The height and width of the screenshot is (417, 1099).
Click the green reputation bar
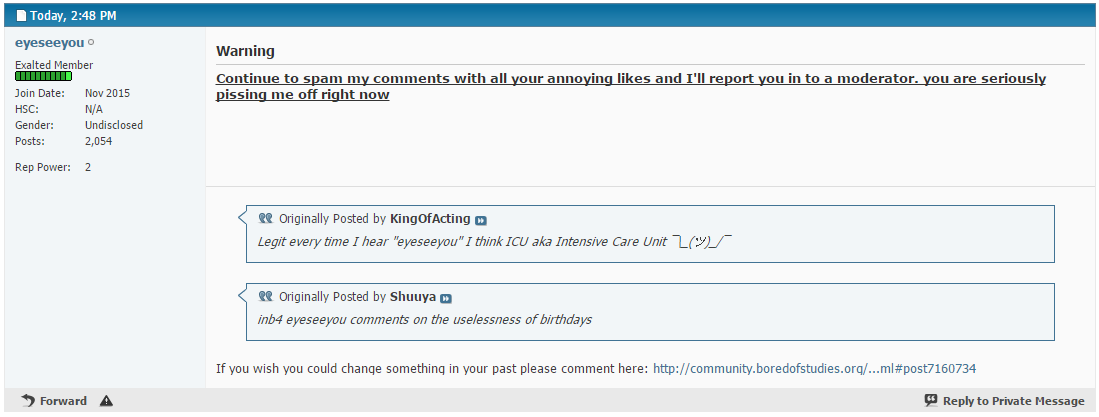[x=43, y=76]
